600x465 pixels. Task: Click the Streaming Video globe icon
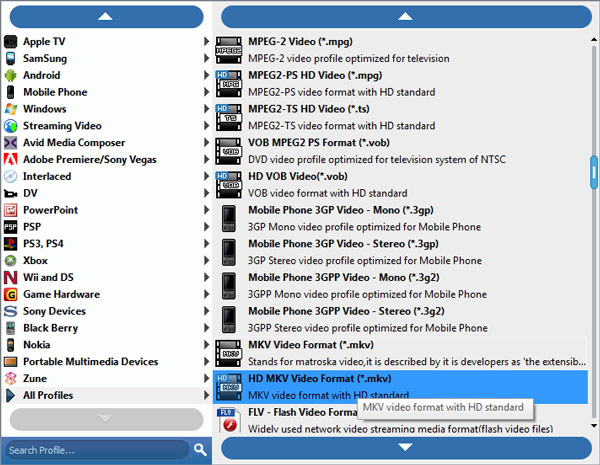click(10, 126)
